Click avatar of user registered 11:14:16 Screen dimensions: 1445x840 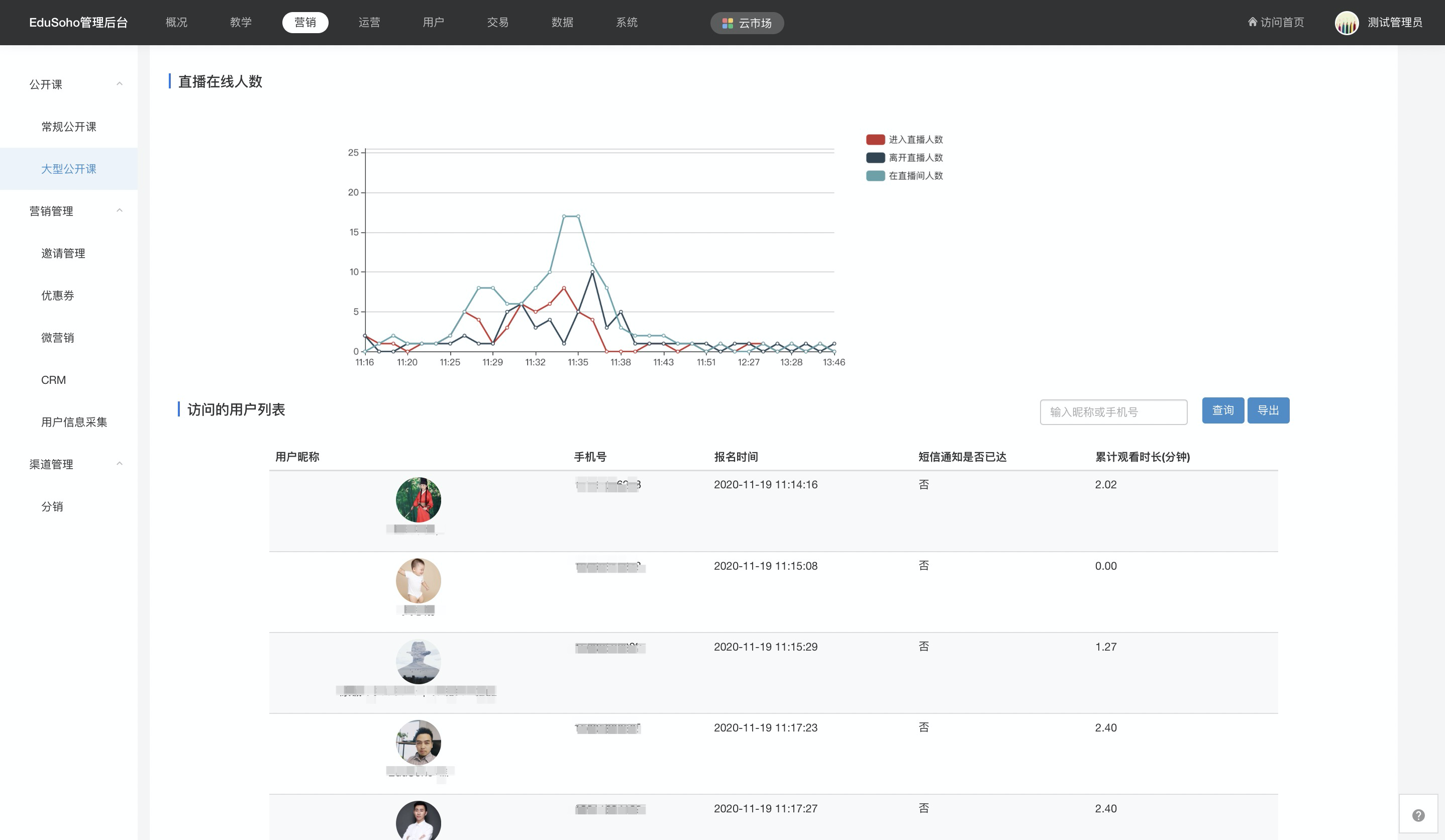[x=418, y=499]
